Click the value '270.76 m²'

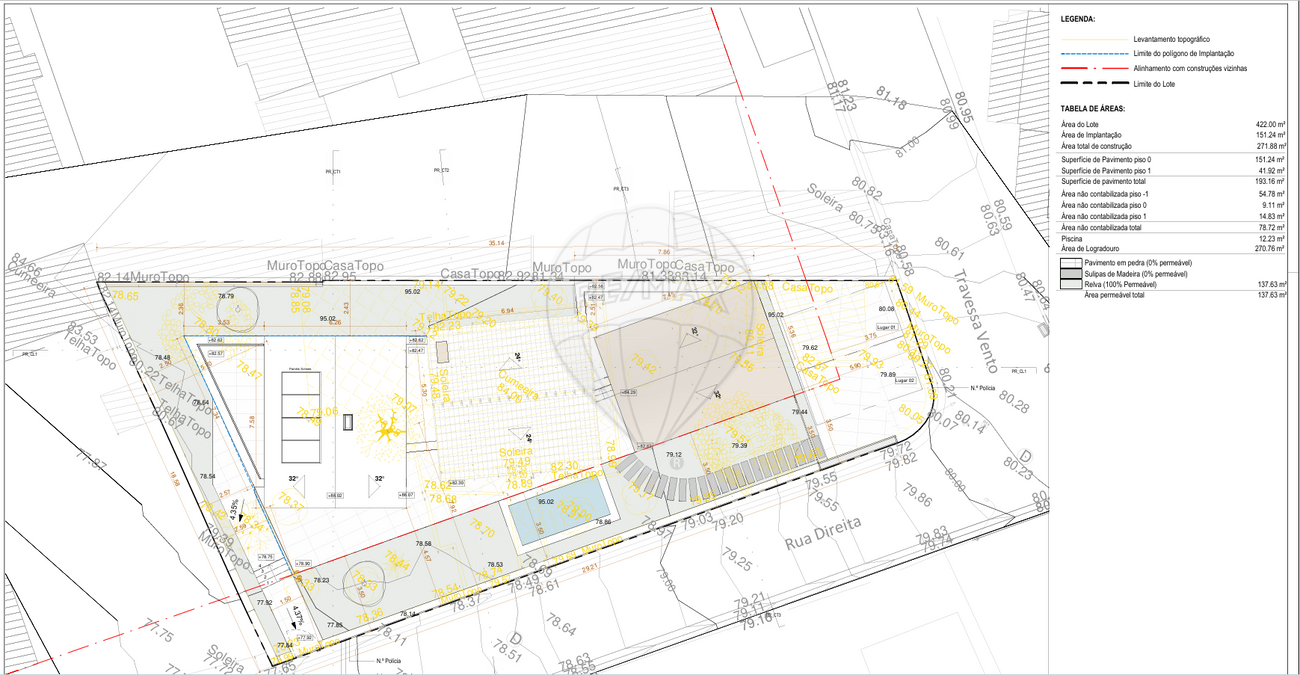click(x=1270, y=248)
